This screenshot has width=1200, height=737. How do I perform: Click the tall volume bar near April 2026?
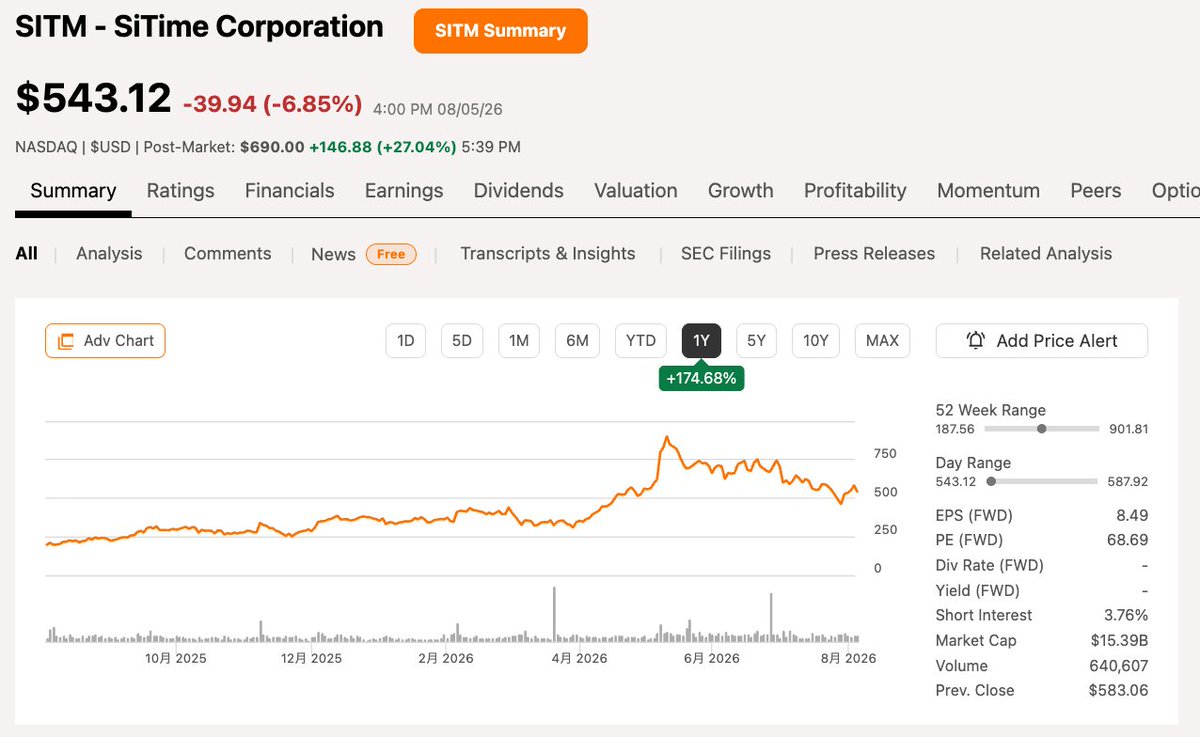pos(553,615)
